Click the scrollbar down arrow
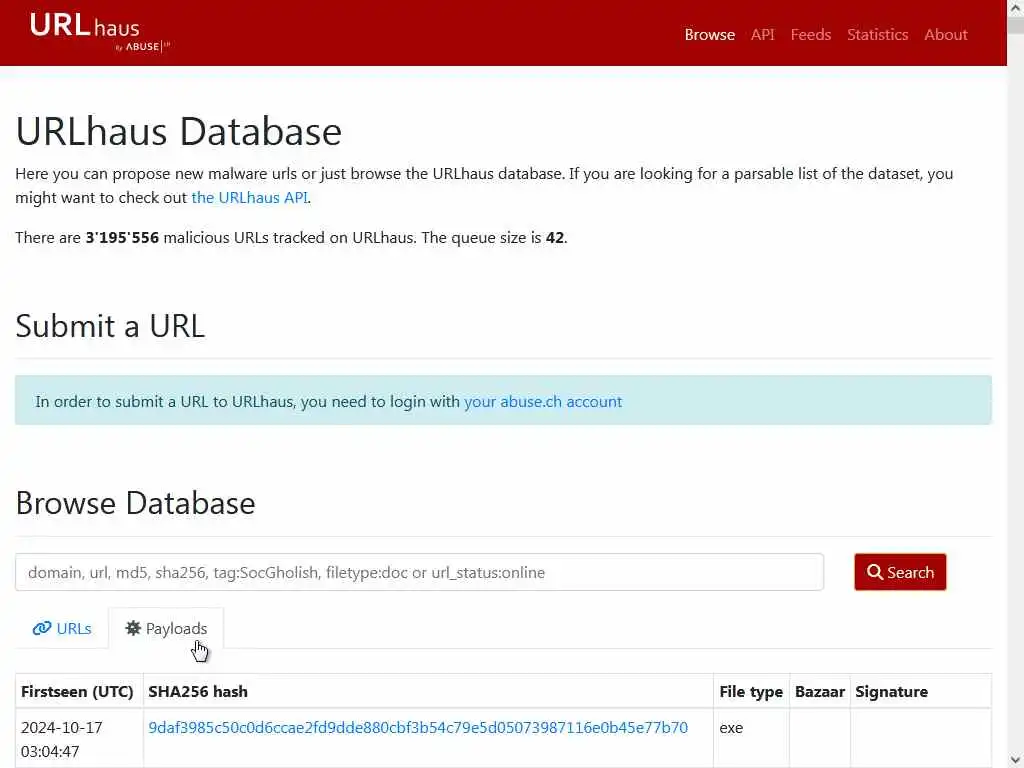1024x768 pixels. click(1016, 760)
